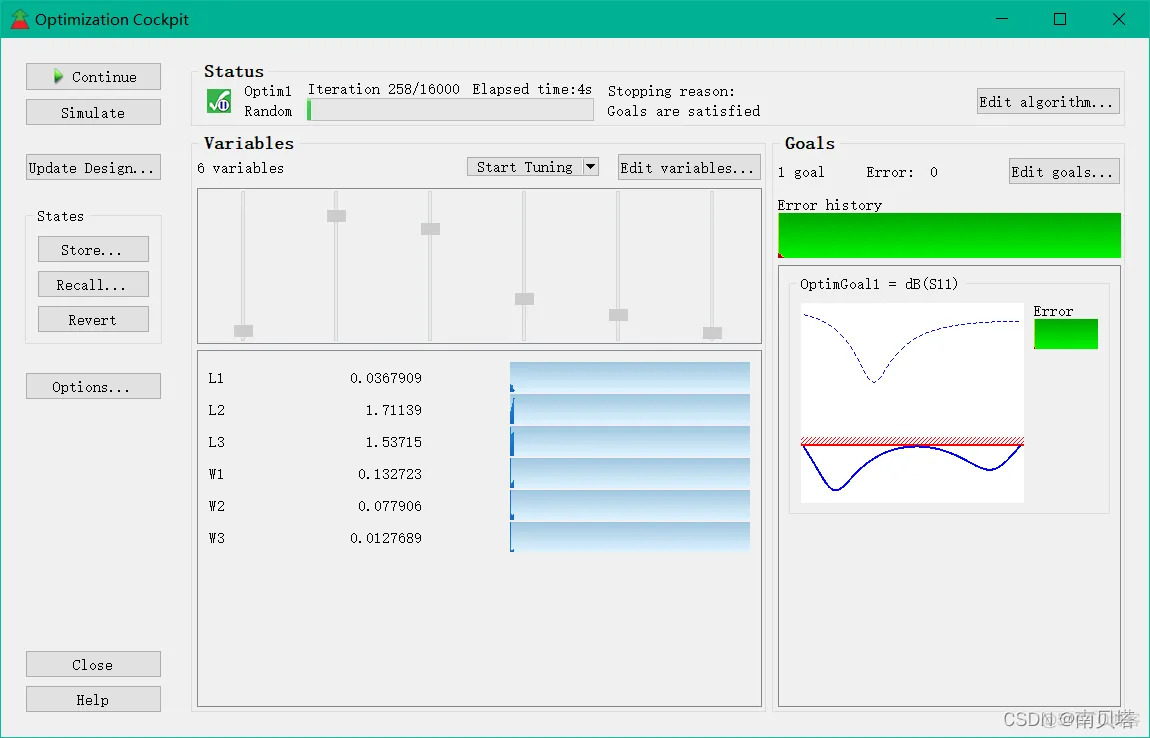Click the OptimGoal1 = dB(S11) label
Image resolution: width=1150 pixels, height=738 pixels.
879,284
